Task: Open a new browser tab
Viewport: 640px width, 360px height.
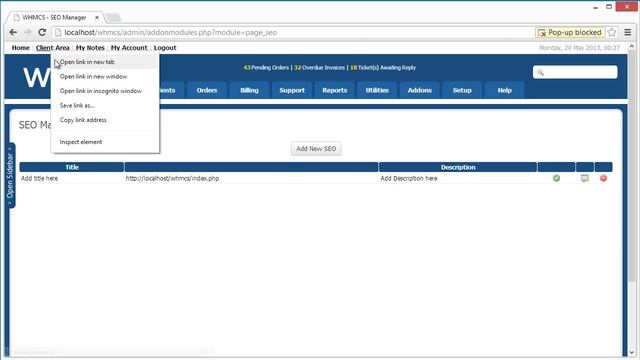Action: [113, 18]
